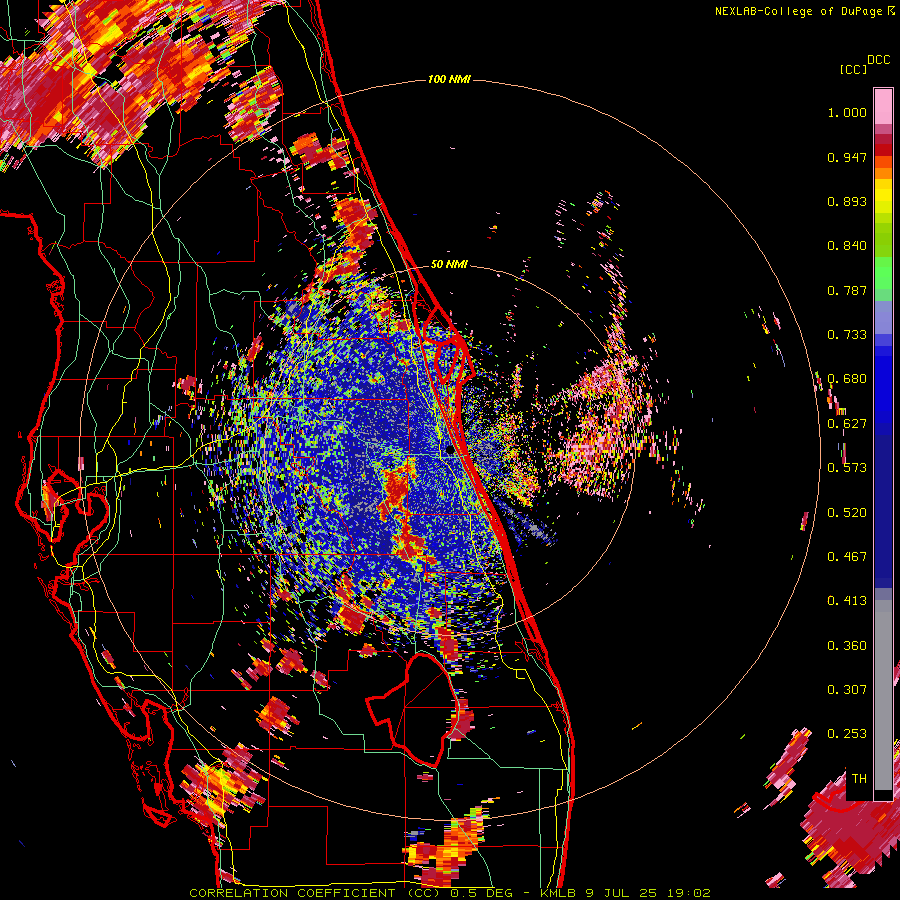Screen dimensions: 900x900
Task: Click the 0.733 scale value
Action: tap(847, 335)
